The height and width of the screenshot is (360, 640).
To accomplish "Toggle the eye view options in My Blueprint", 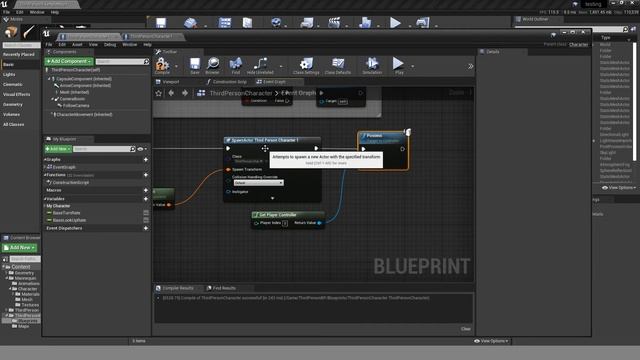I will pyautogui.click(x=142, y=149).
